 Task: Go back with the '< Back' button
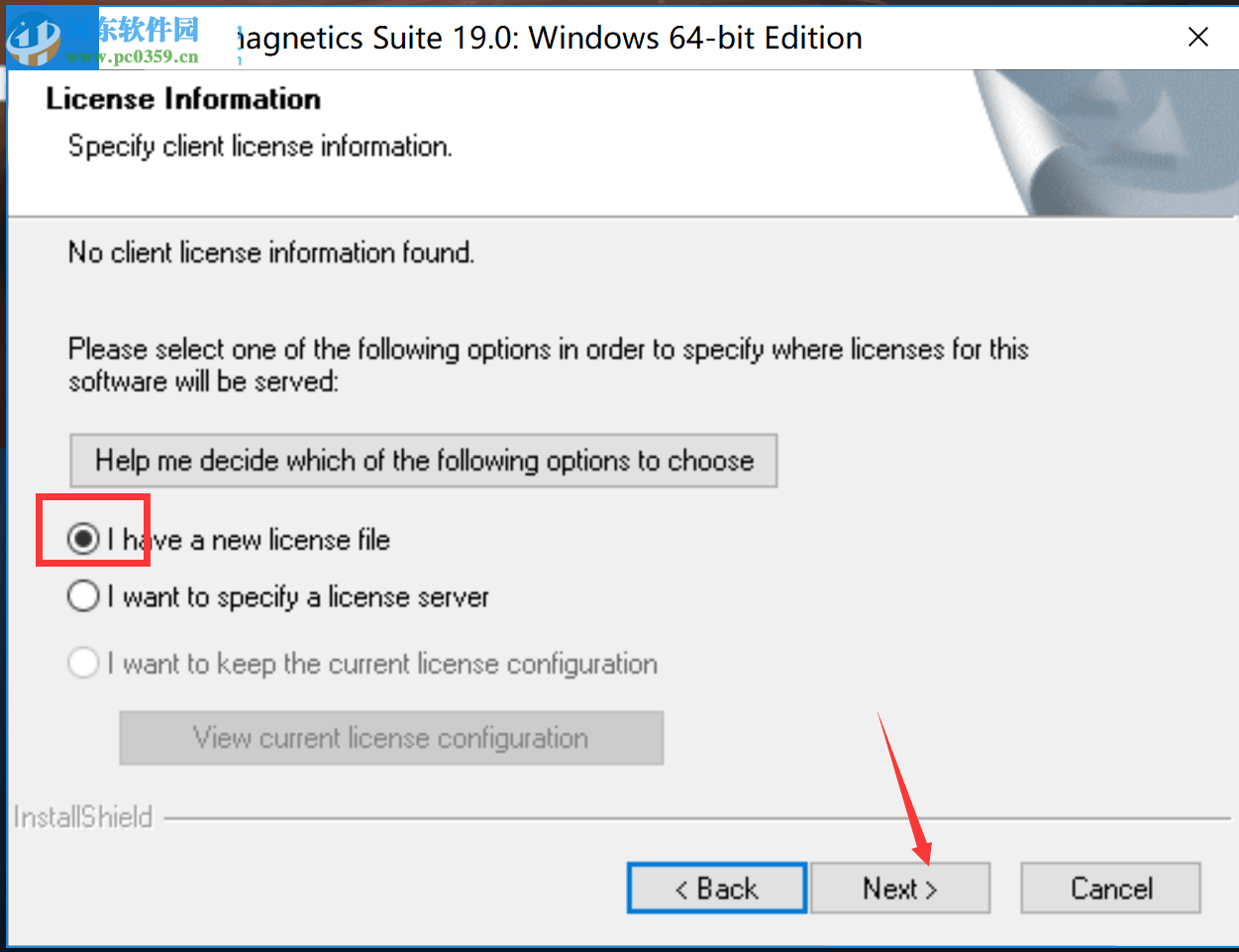coord(716,889)
